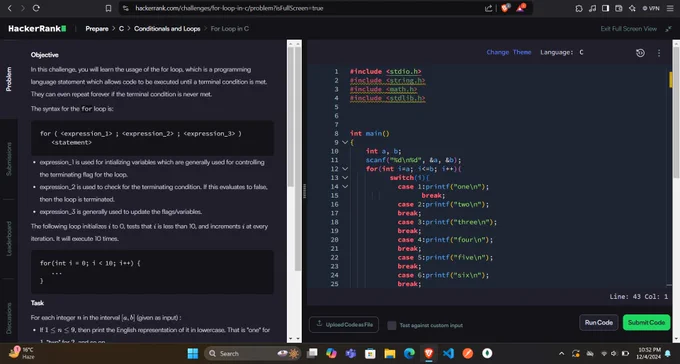
Task: Open Microsoft Edge from the taskbar
Action: (409, 353)
